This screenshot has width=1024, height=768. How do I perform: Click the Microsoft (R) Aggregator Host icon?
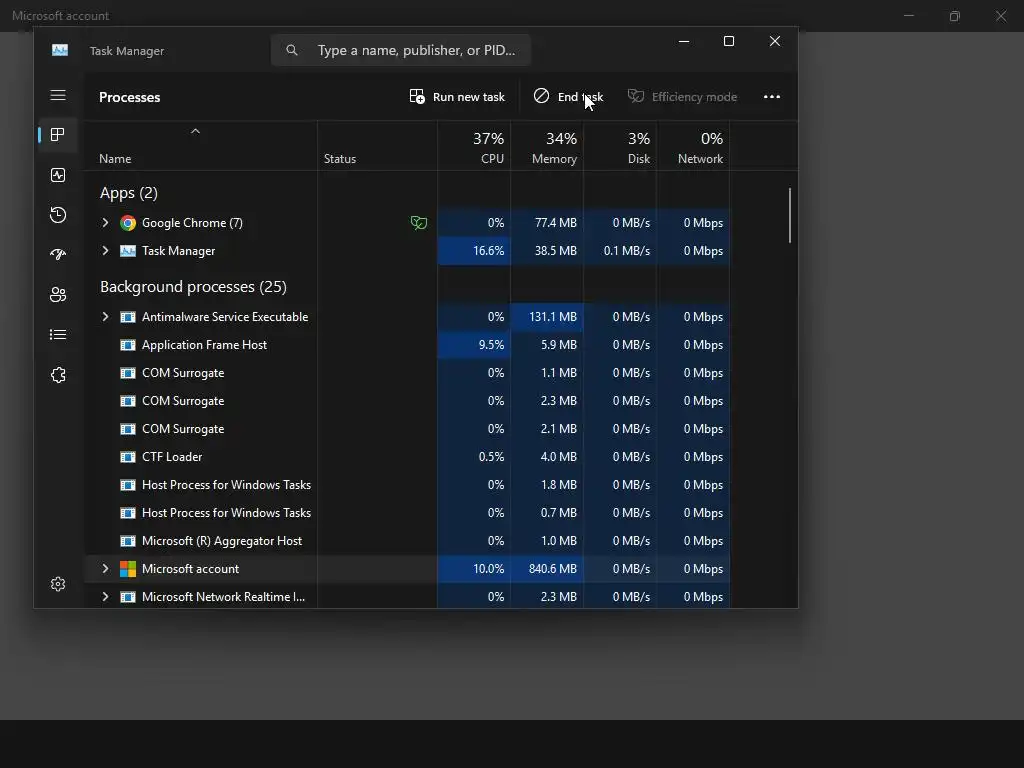pos(128,541)
